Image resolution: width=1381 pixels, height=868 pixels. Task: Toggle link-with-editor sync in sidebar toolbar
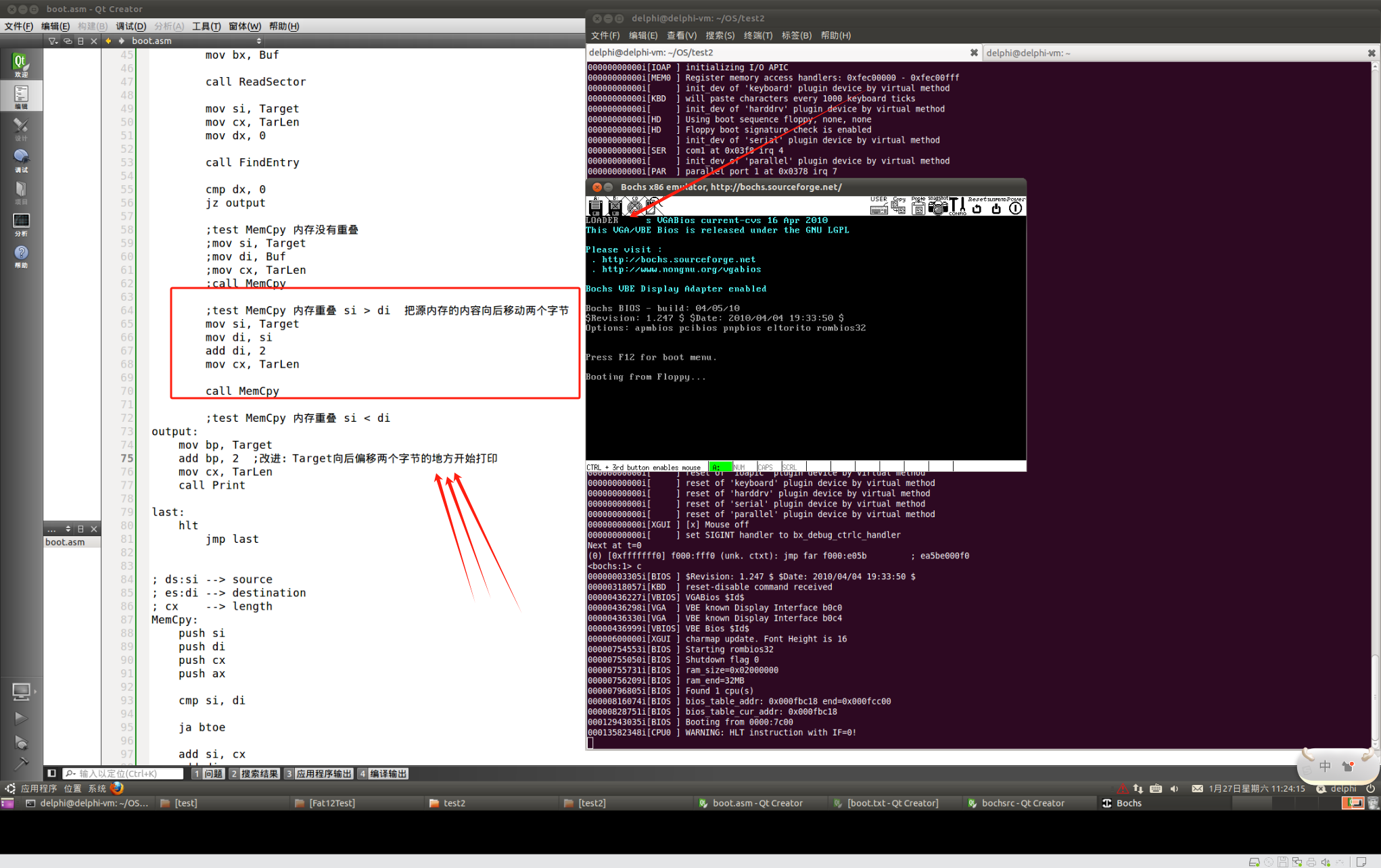[67, 41]
